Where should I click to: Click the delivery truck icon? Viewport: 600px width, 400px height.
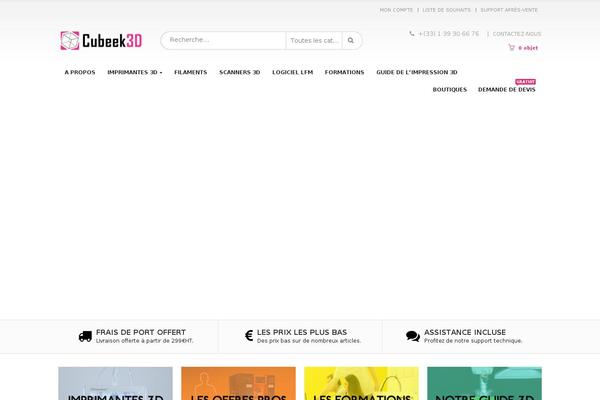(x=85, y=336)
